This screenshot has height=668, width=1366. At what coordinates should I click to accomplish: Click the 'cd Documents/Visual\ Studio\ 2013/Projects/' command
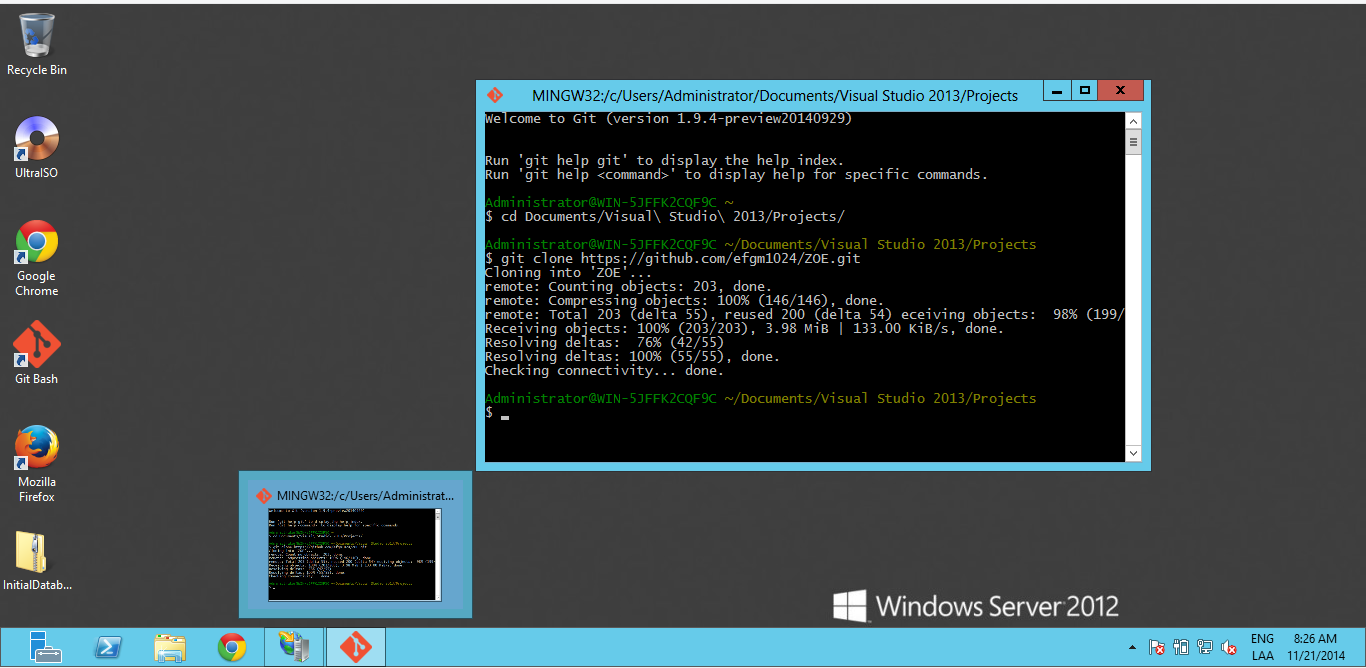point(664,216)
